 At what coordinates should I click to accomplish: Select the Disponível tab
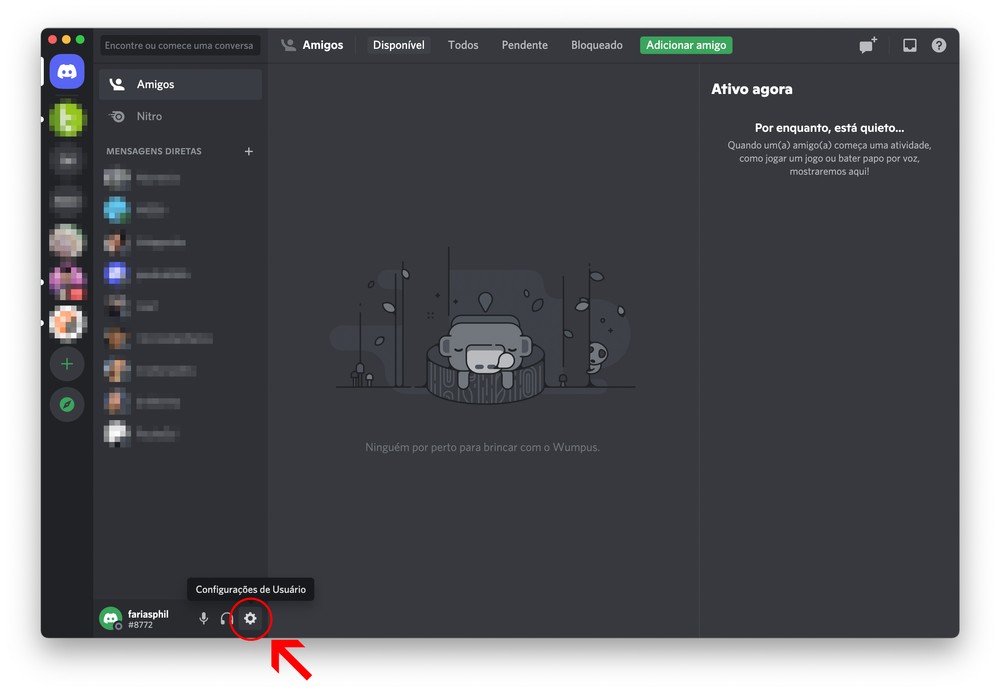399,45
